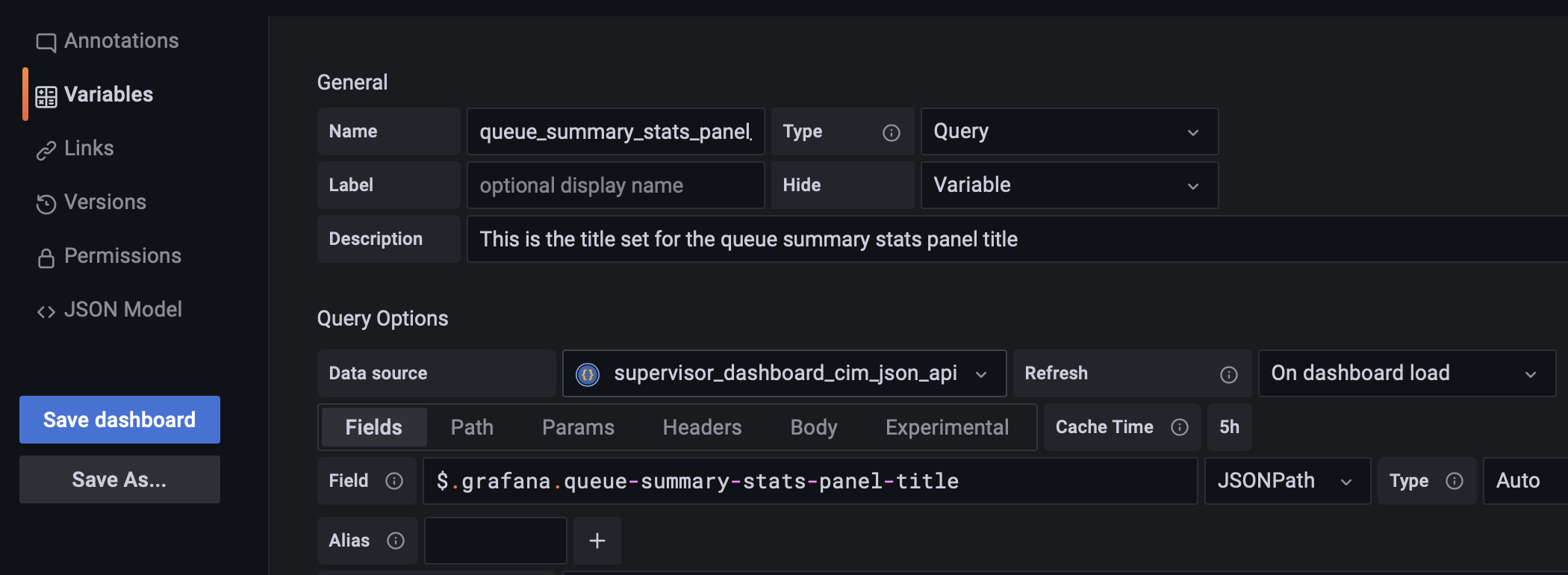Screen dimensions: 1568x575
Task: Click the Save As... button
Action: click(x=119, y=479)
